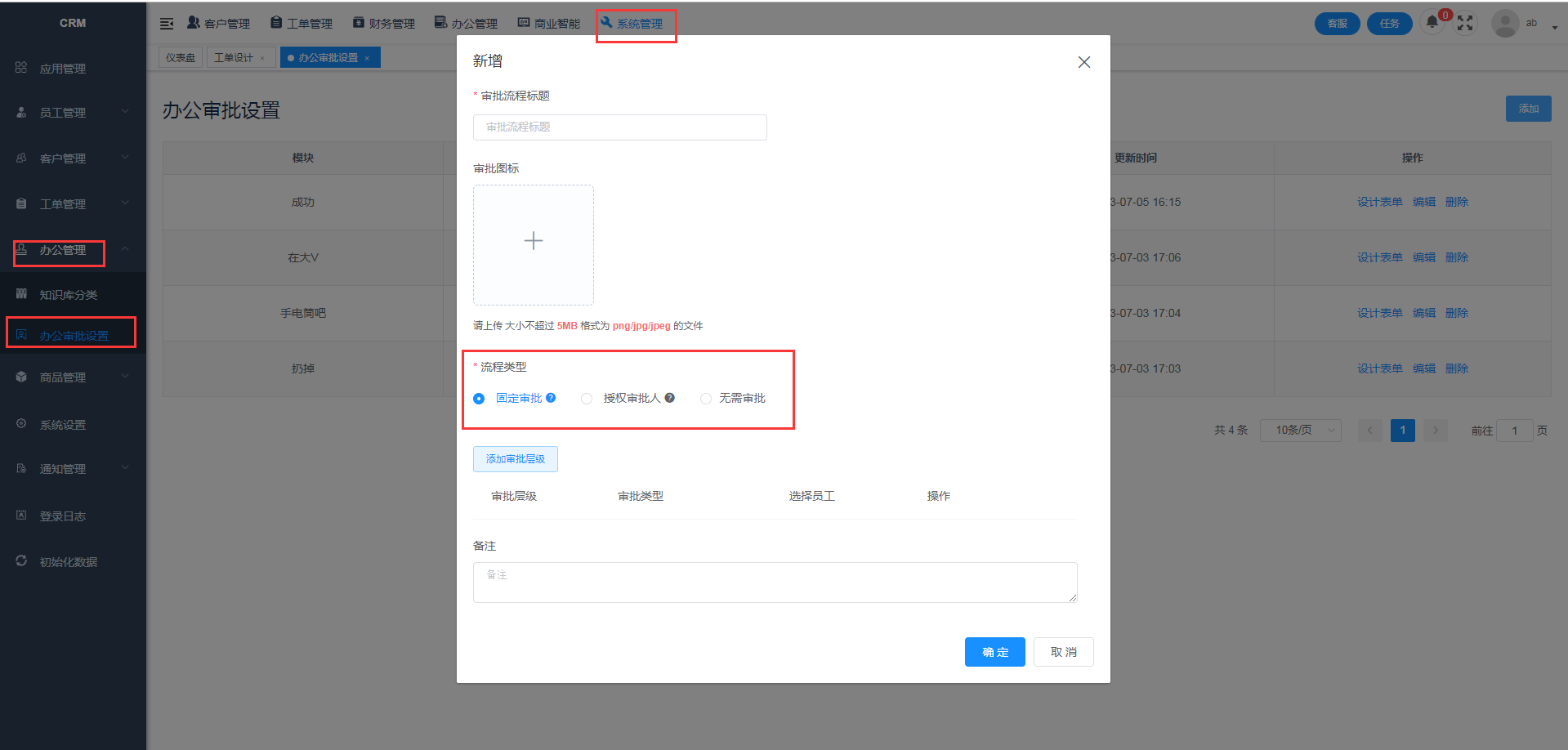Open the 10条/页 page size dropdown
The height and width of the screenshot is (750, 1568).
pyautogui.click(x=1301, y=431)
